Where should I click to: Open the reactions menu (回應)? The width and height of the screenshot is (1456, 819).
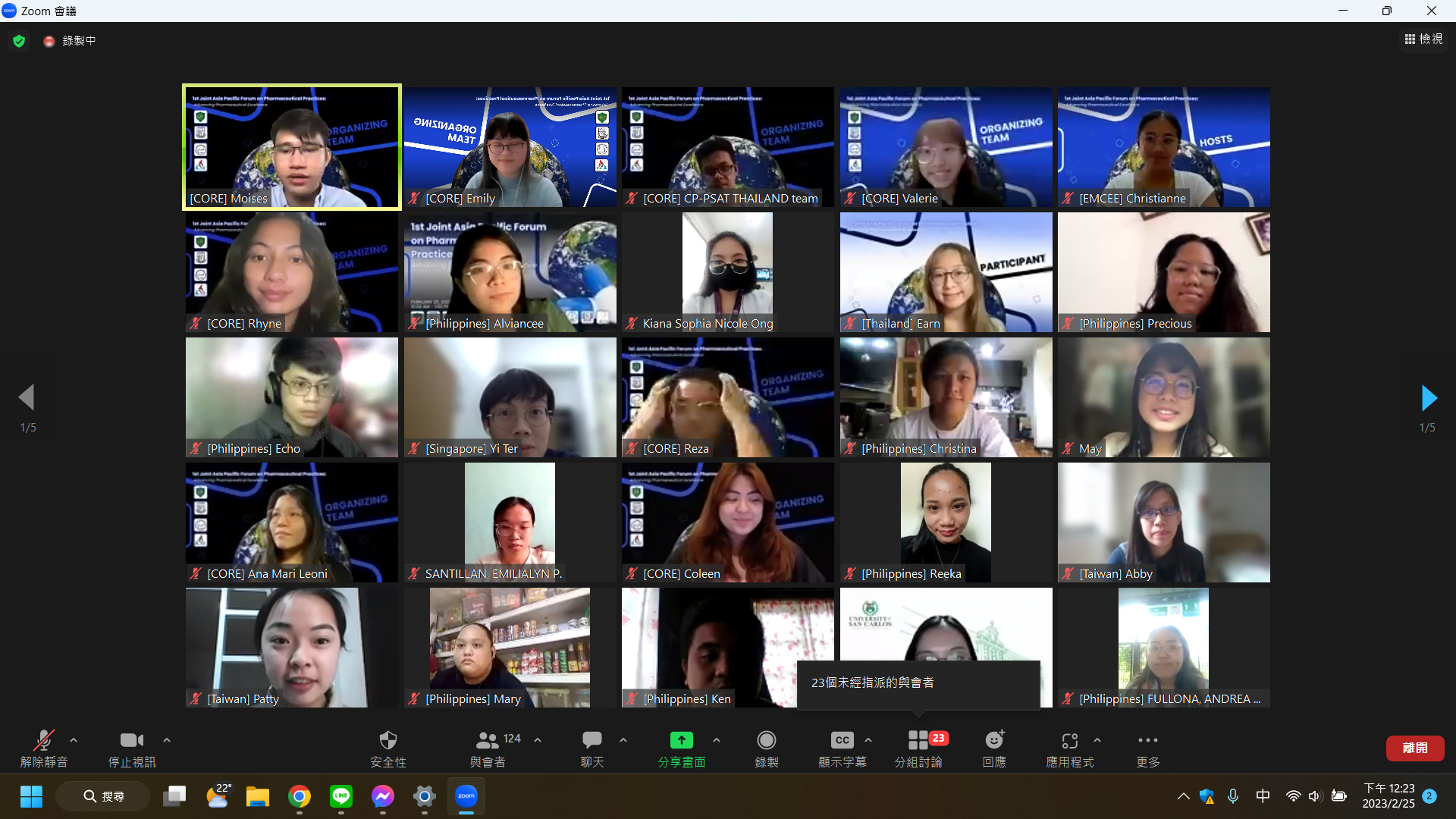pos(993,741)
